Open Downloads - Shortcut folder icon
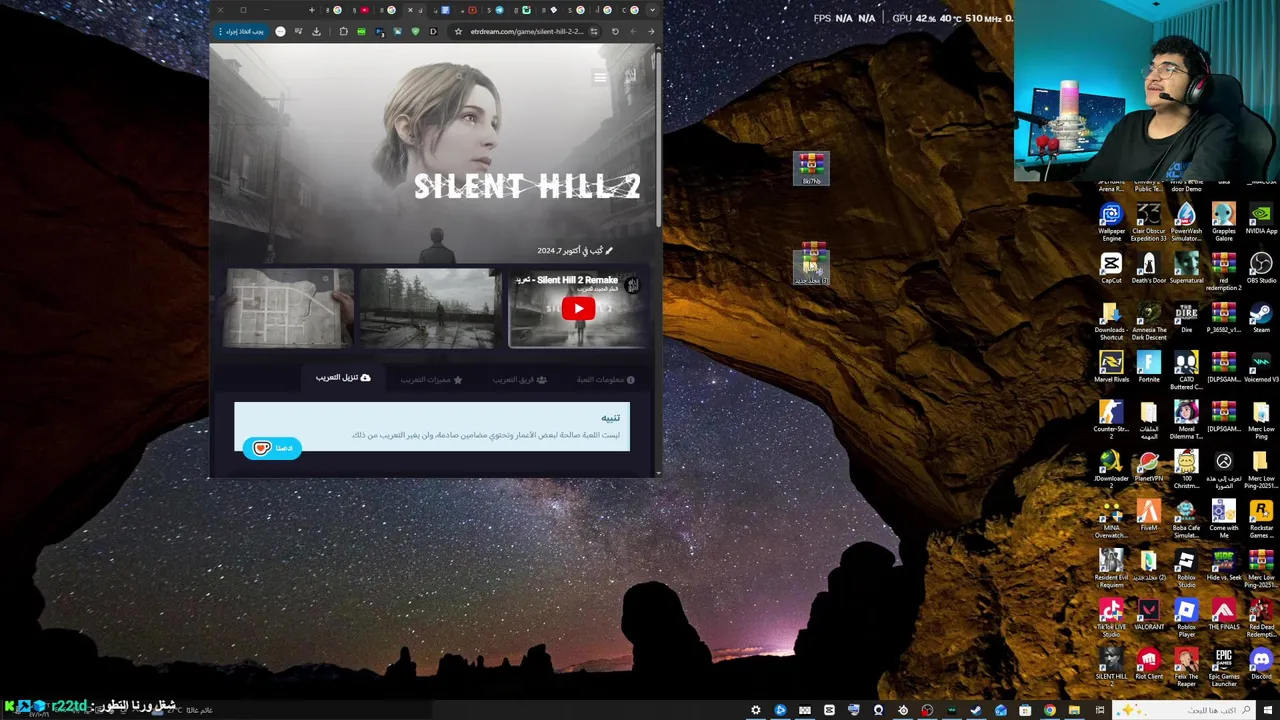This screenshot has width=1280, height=720. [x=1111, y=321]
